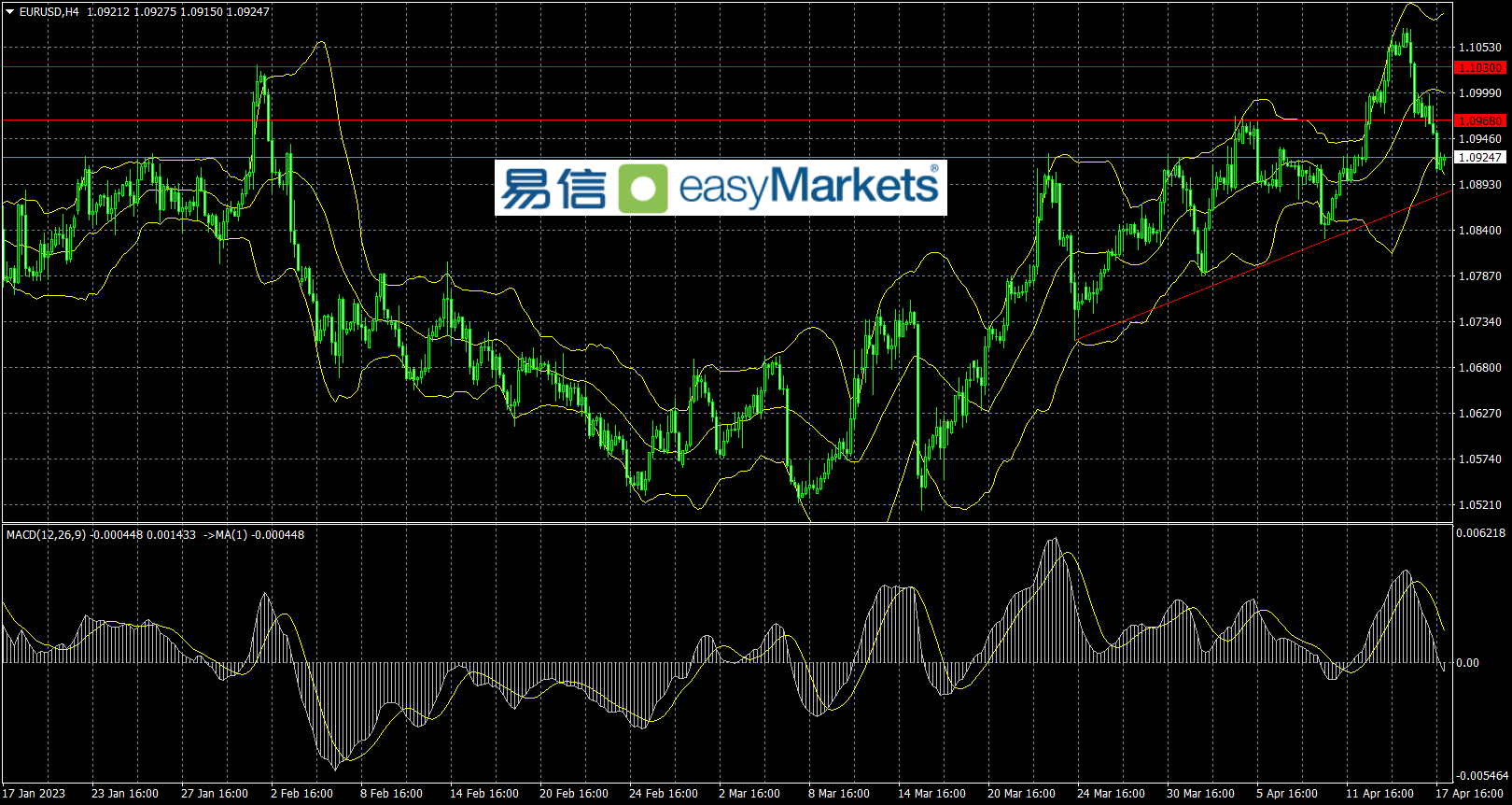Screen dimensions: 1512x805
Task: Click the 8 Mar 16:00 time label
Action: 839,794
